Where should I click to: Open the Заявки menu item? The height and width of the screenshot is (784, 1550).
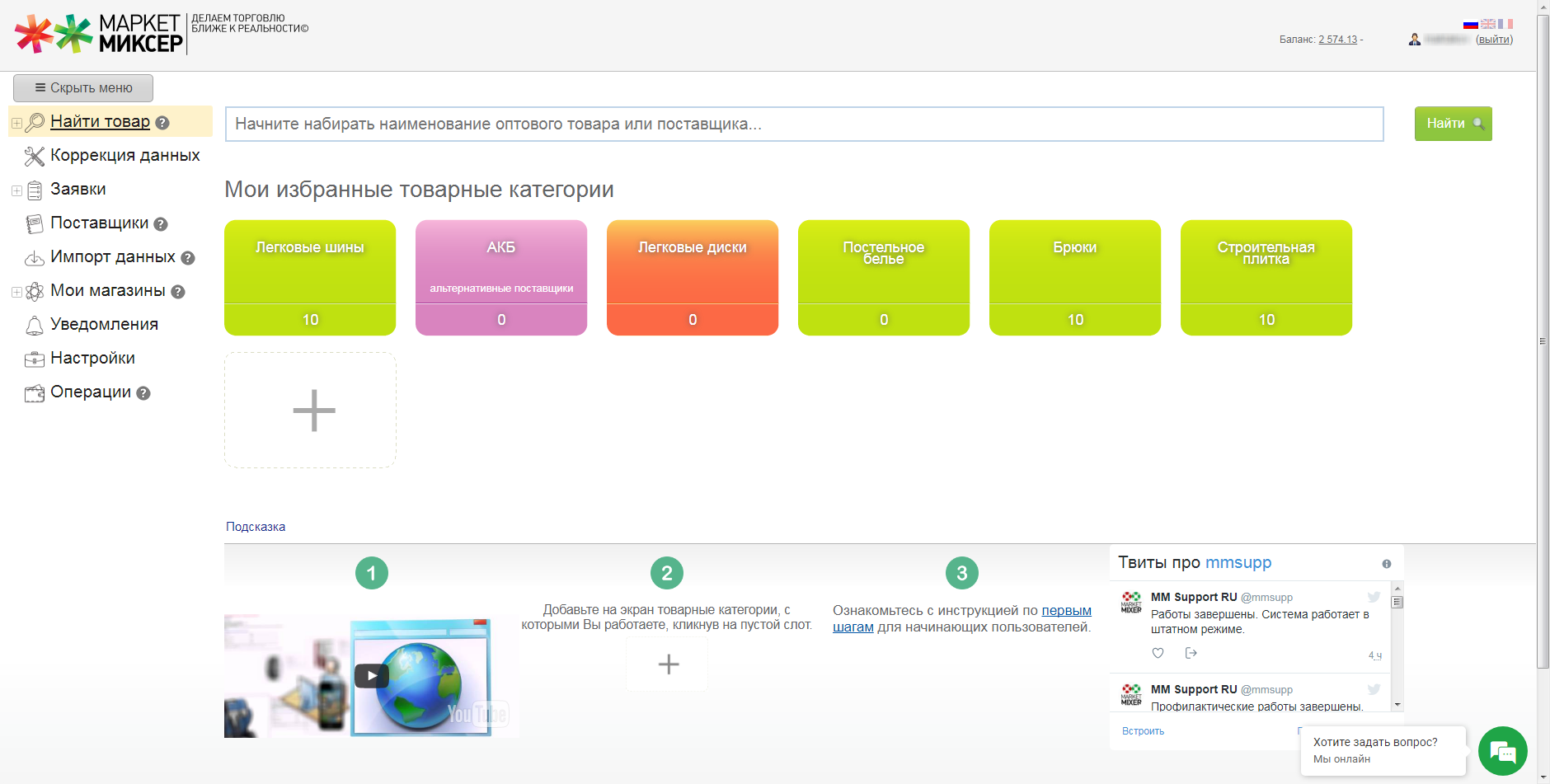click(78, 190)
